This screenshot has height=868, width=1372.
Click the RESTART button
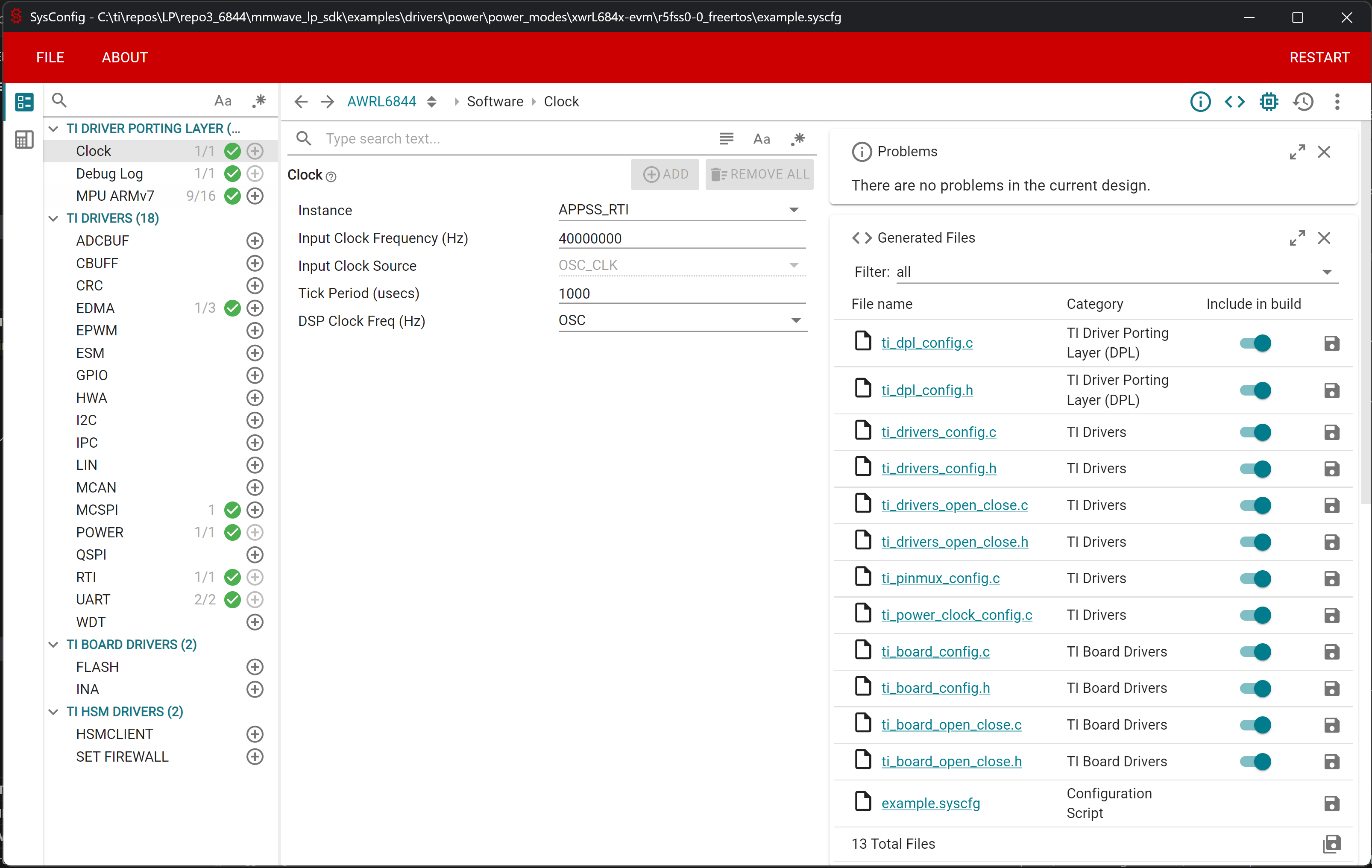click(1319, 58)
